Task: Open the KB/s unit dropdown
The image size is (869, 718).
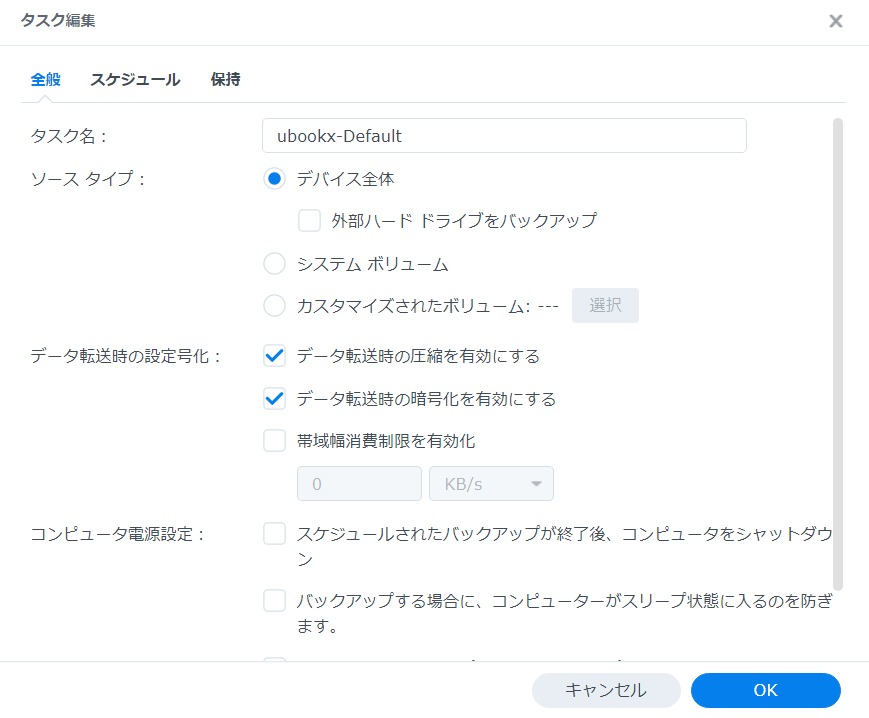Action: pos(491,483)
